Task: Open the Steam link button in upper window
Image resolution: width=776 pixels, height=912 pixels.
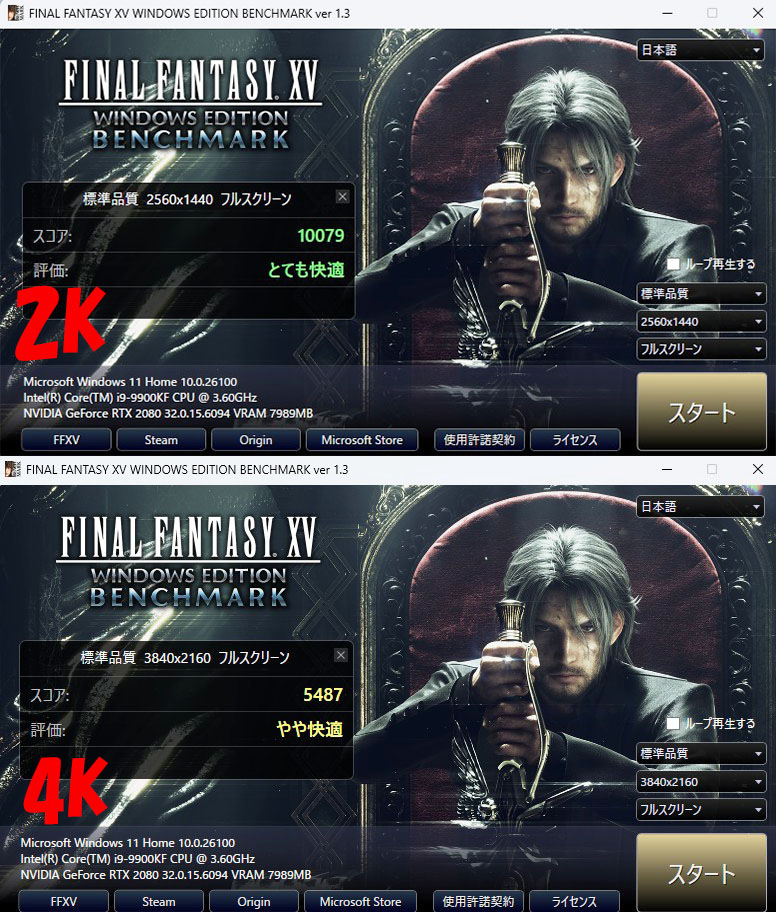Action: coord(161,440)
